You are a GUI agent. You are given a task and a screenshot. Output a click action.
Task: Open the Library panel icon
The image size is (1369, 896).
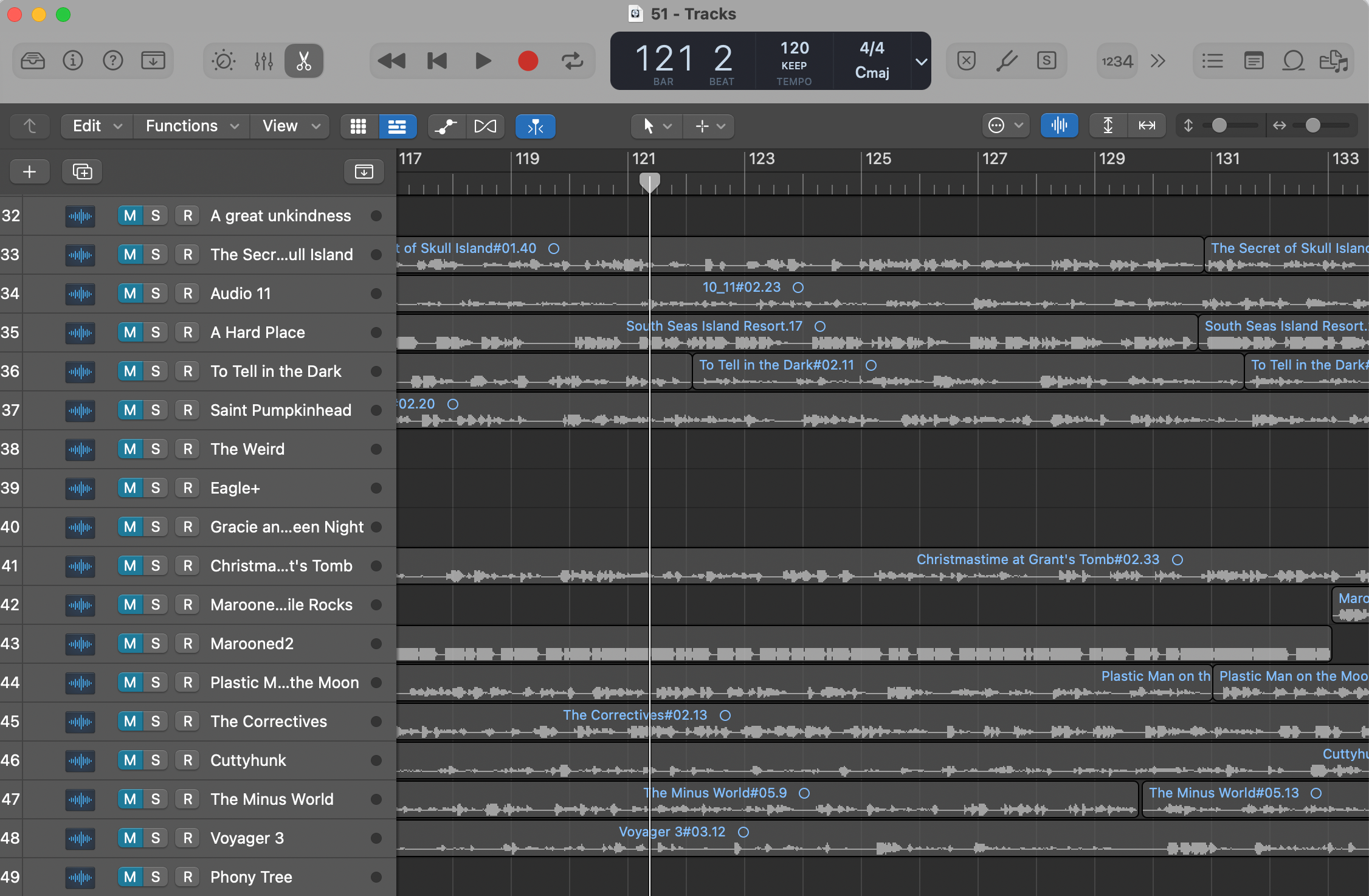tap(33, 60)
